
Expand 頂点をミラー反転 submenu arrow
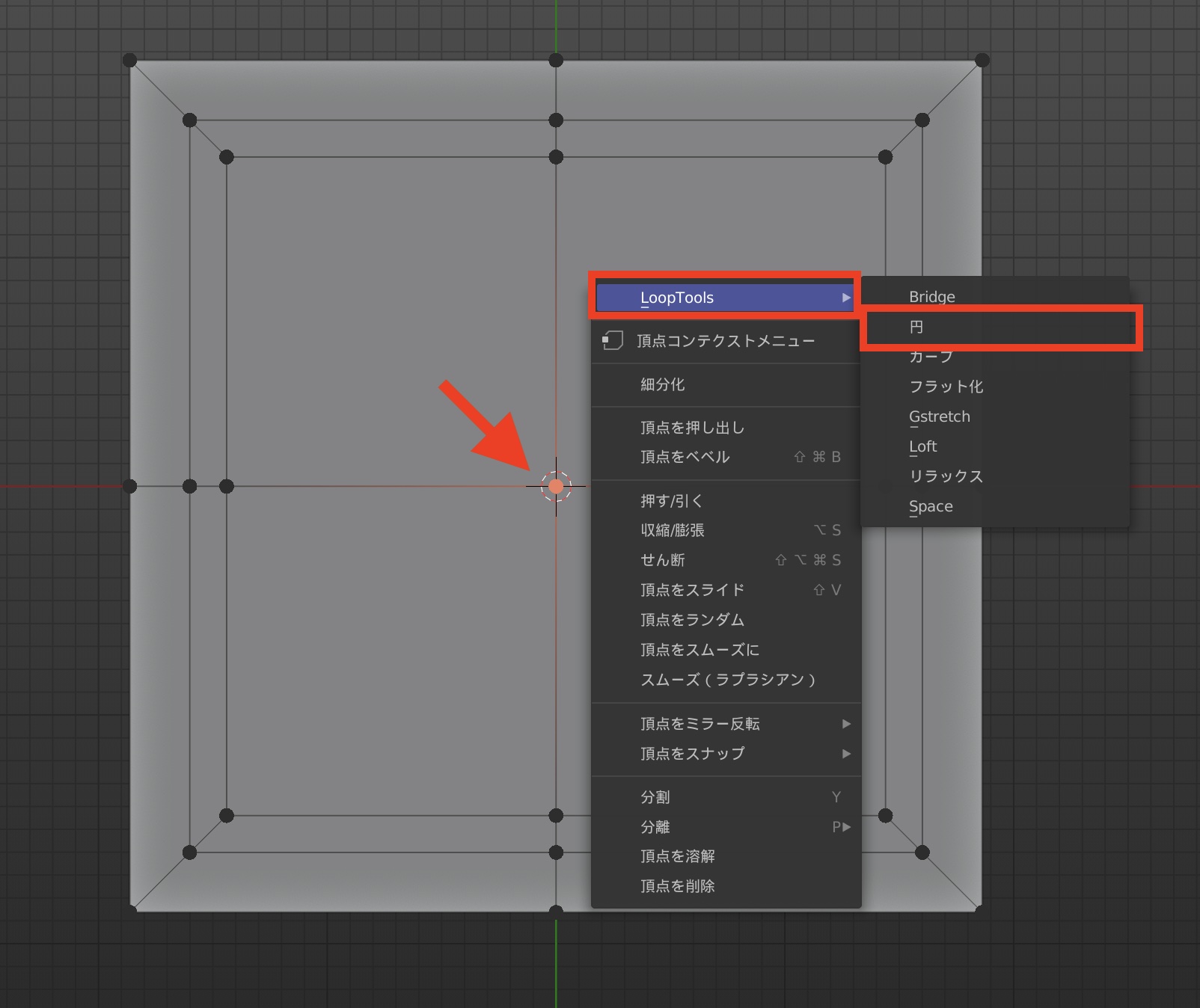pos(846,724)
